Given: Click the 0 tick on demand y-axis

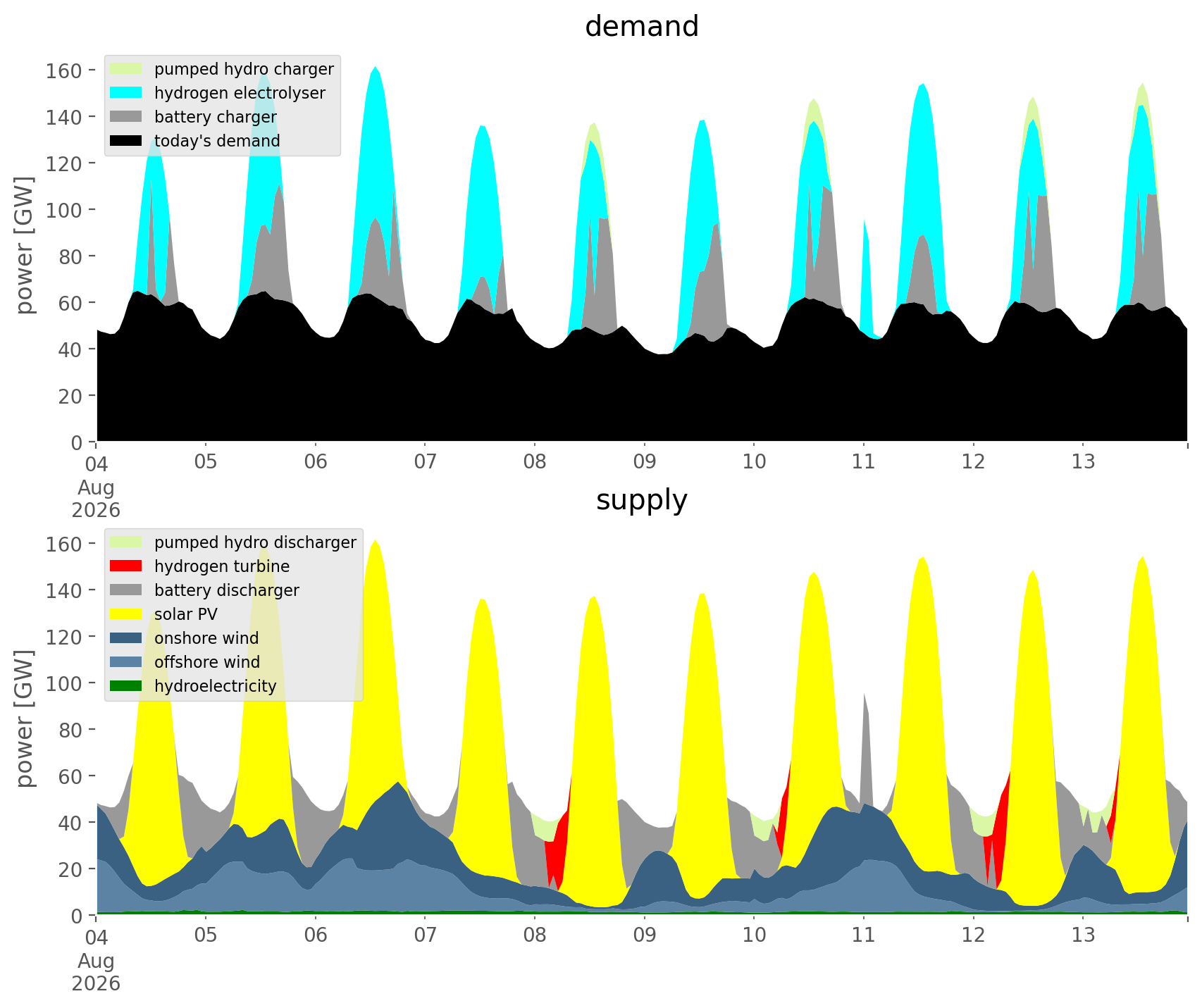Looking at the screenshot, I should pos(76,442).
